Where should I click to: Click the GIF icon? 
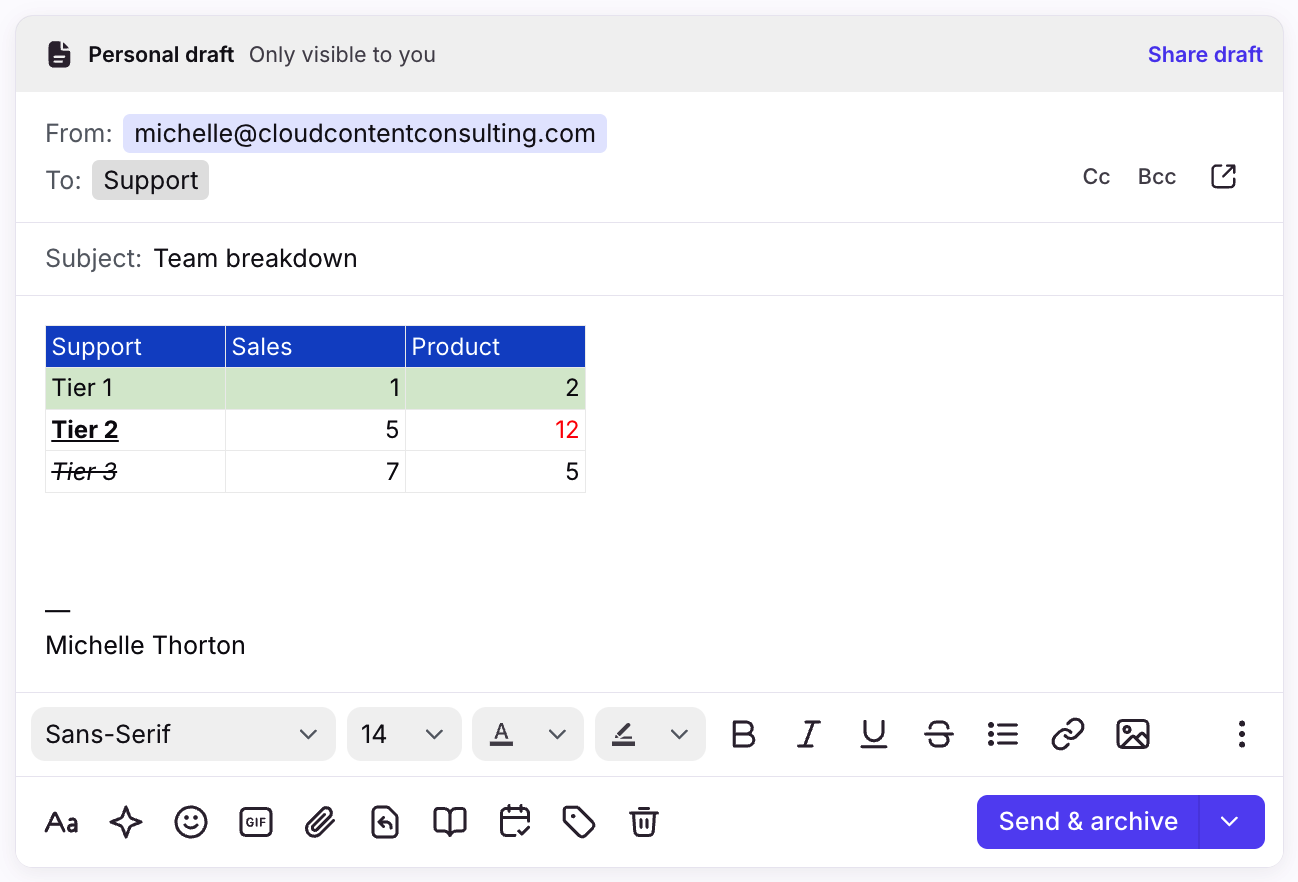(255, 822)
